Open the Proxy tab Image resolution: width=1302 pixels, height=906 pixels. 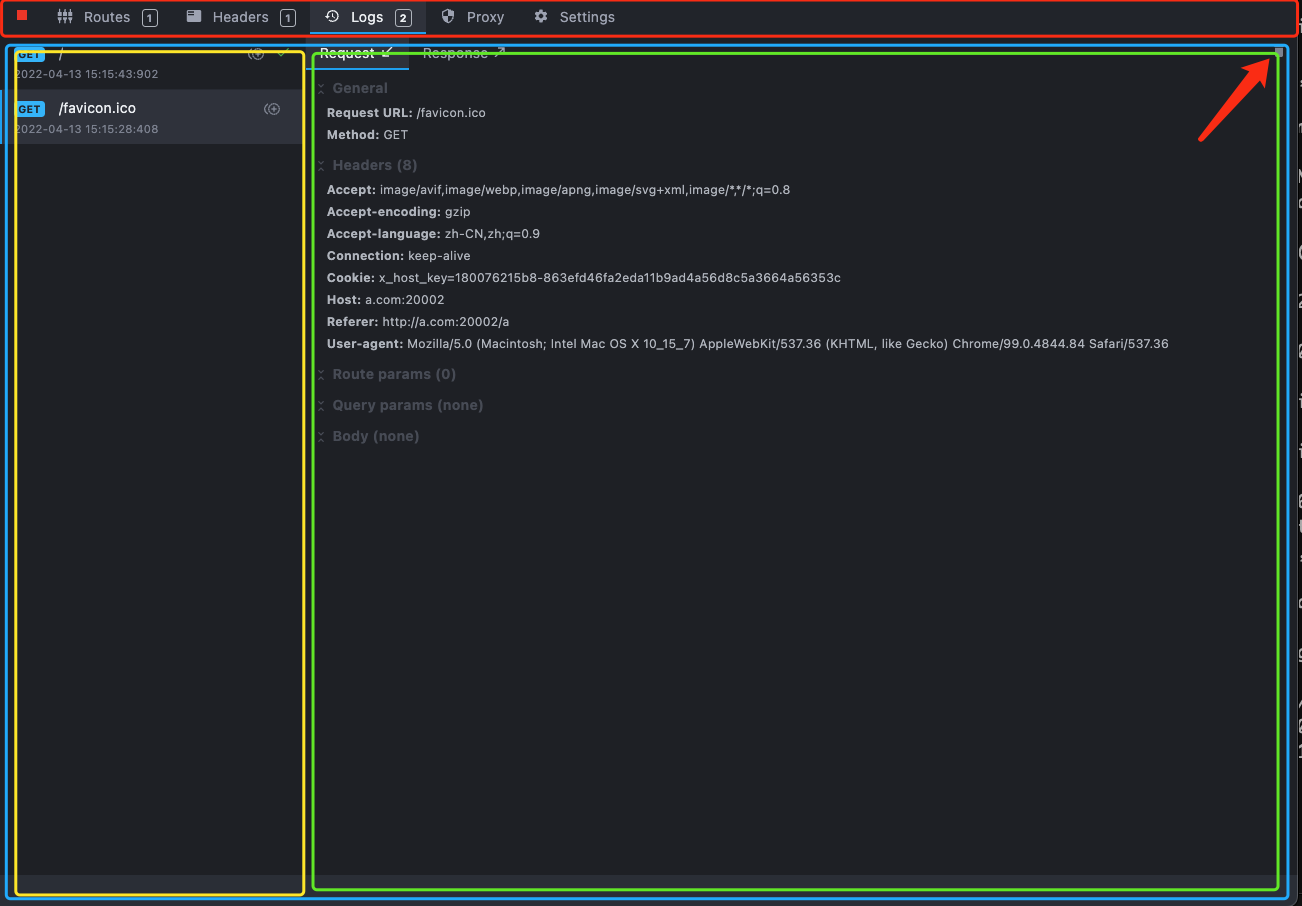(473, 17)
